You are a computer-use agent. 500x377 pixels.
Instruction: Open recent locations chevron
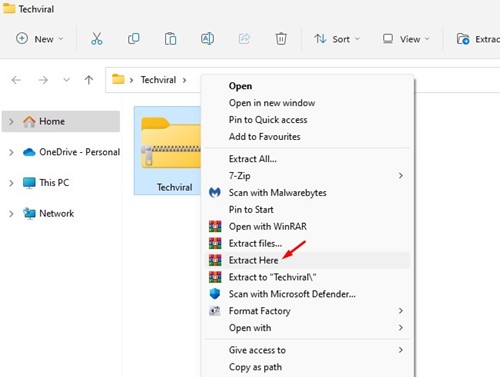tap(66, 80)
